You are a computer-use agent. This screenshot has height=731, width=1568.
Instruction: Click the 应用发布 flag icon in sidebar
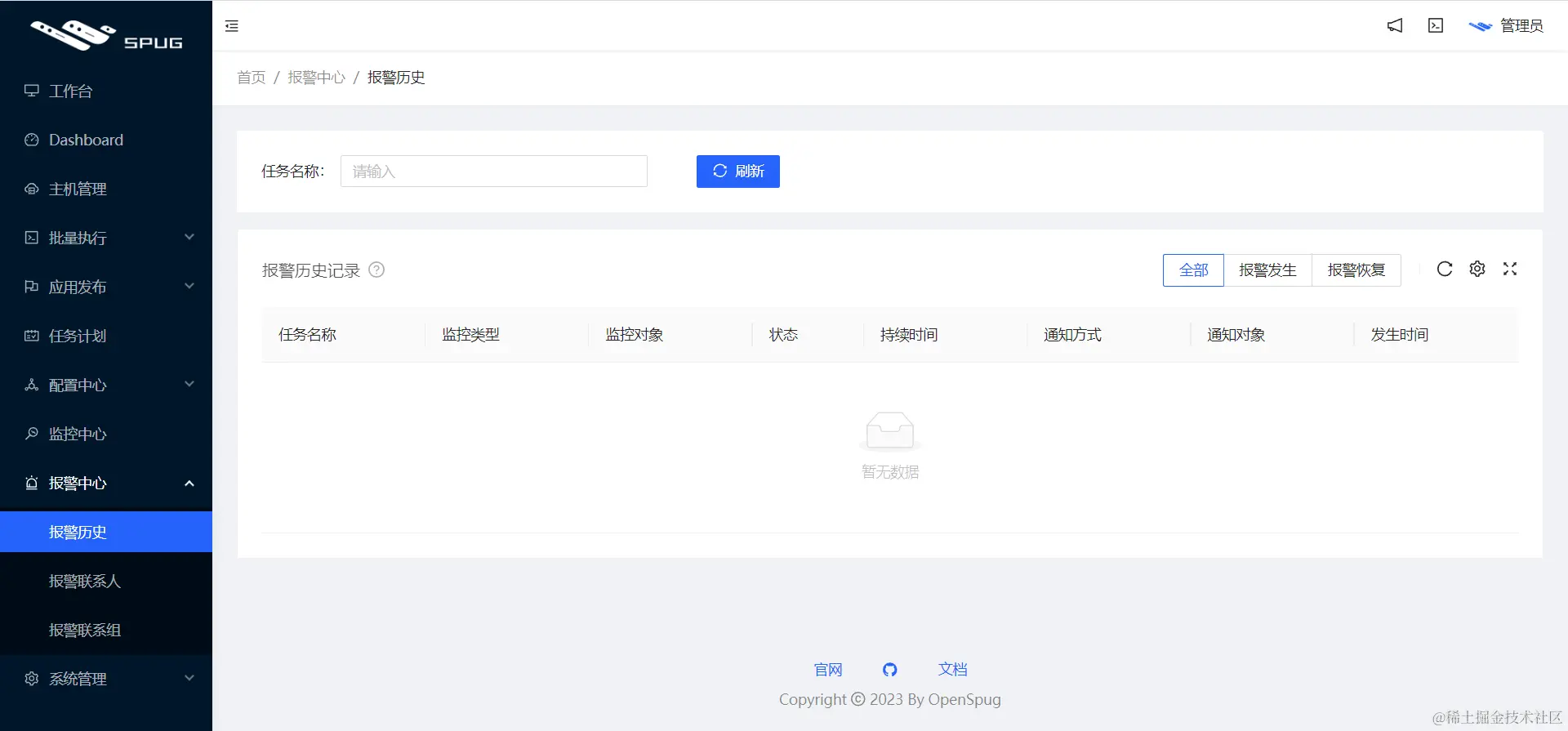[32, 287]
